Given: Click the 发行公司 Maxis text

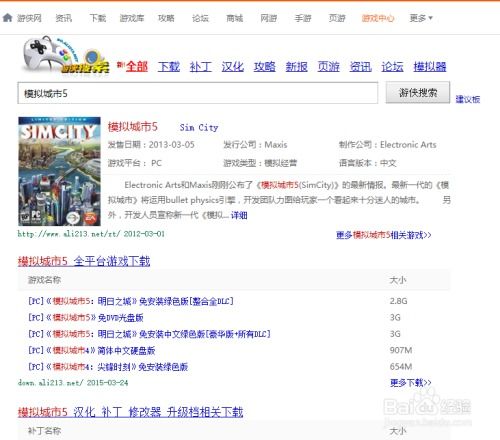Looking at the screenshot, I should click(255, 145).
